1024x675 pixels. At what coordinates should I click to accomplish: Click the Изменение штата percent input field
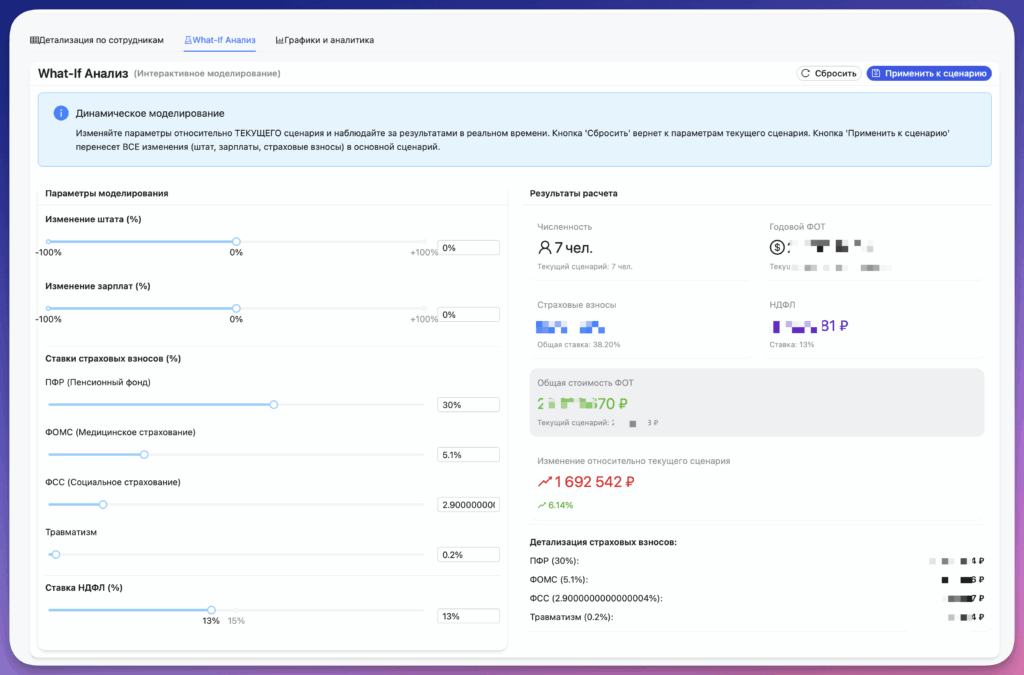click(x=468, y=248)
